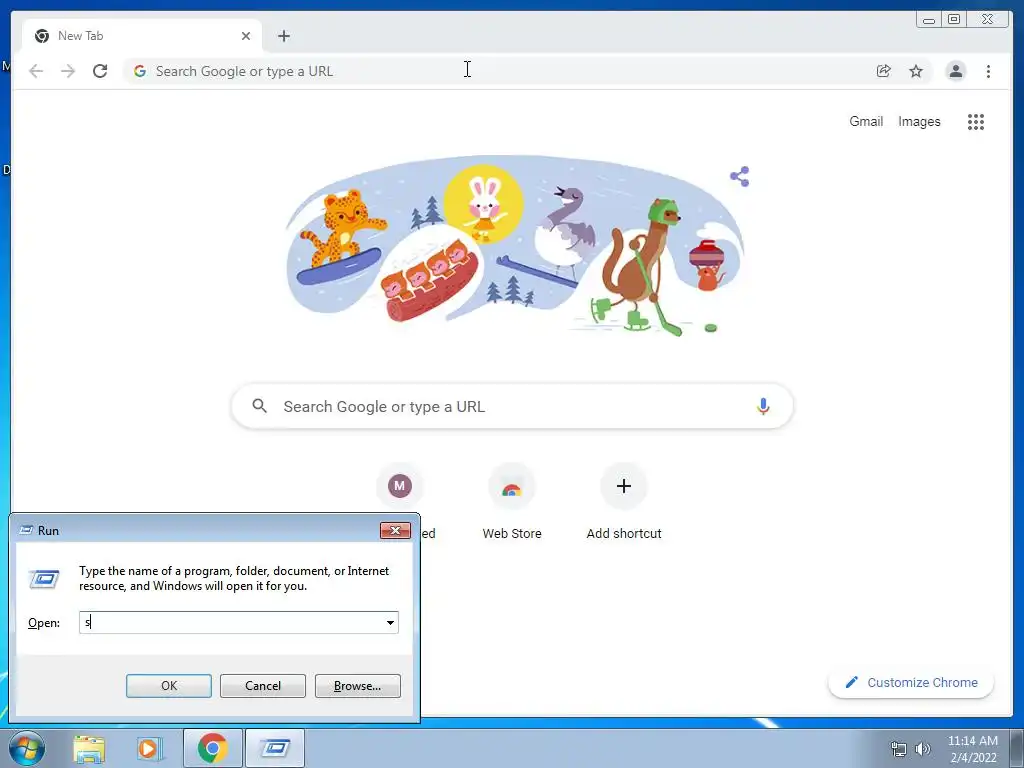Bookmark this tab with the star icon
The height and width of the screenshot is (768, 1024).
[x=916, y=71]
